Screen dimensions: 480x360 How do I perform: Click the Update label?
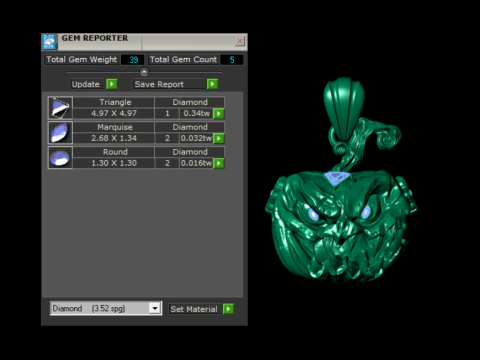(86, 84)
